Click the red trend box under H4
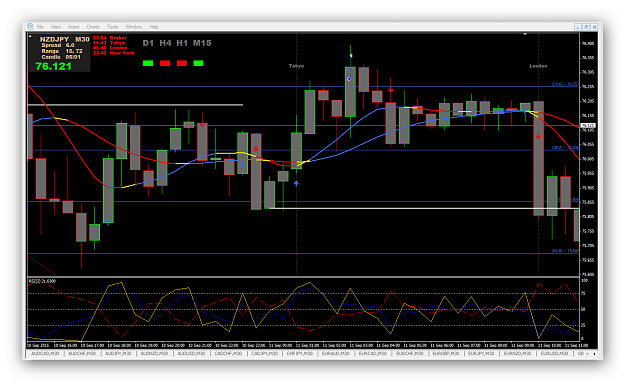The height and width of the screenshot is (382, 625). (165, 63)
